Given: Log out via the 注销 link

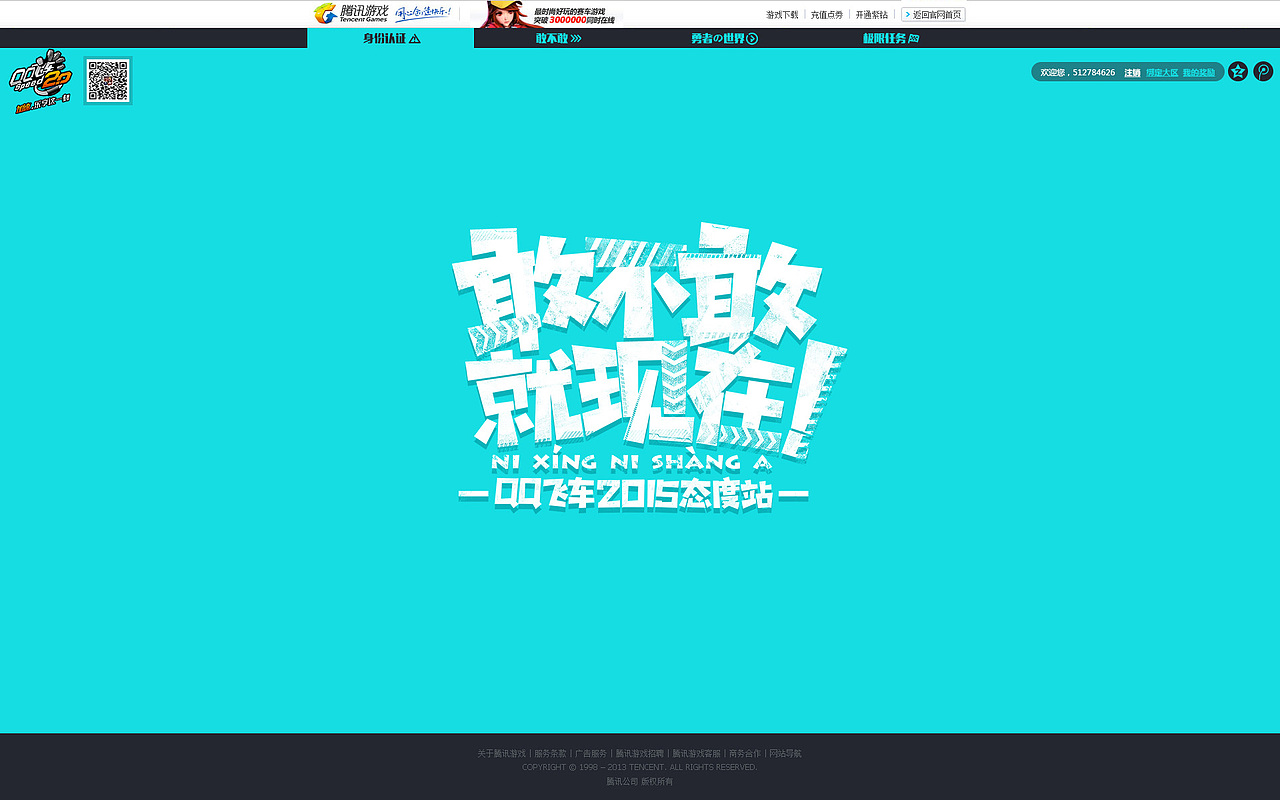Looking at the screenshot, I should pos(1131,72).
